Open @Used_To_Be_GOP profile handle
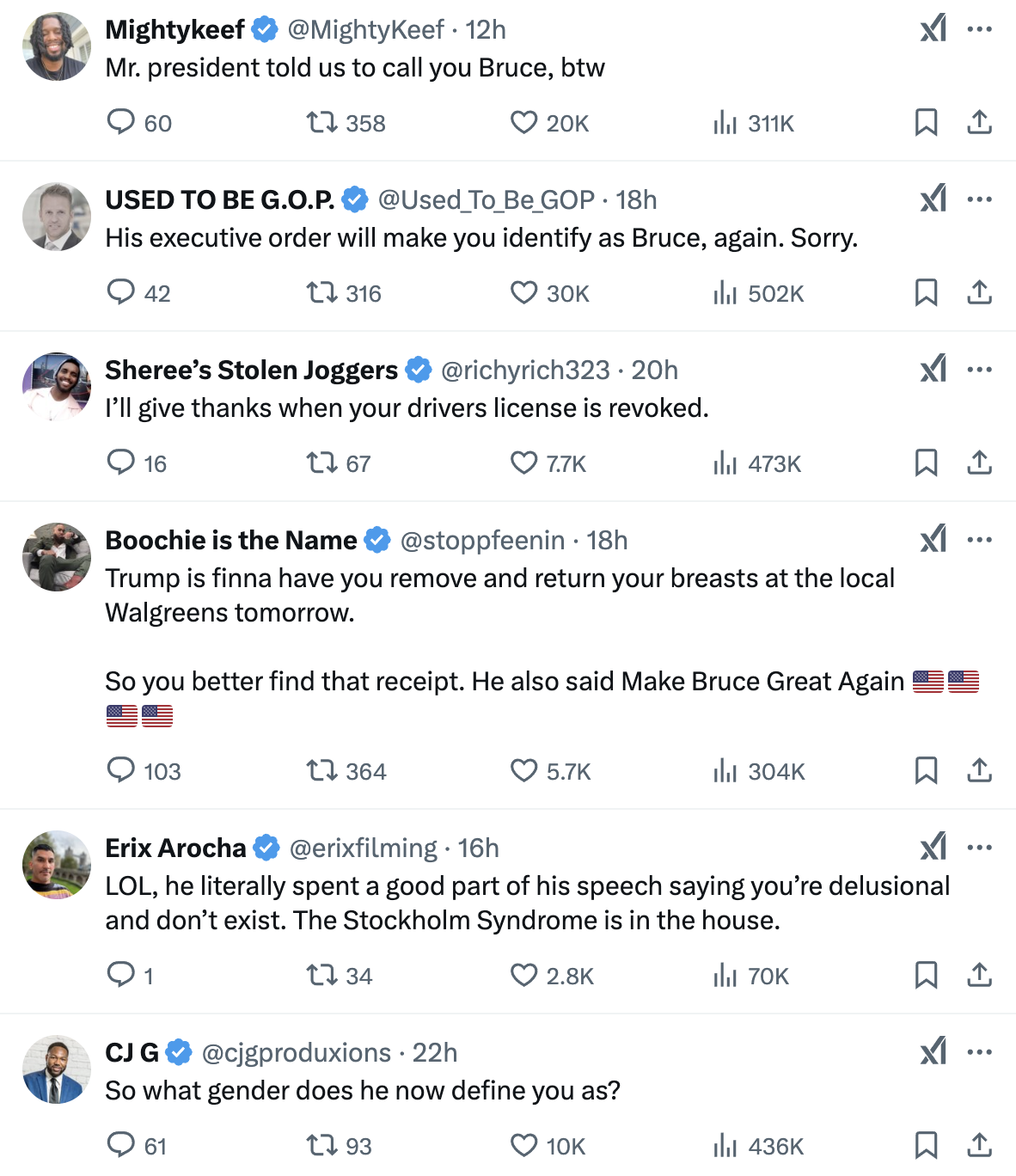Viewport: 1016px width, 1176px height. [487, 199]
